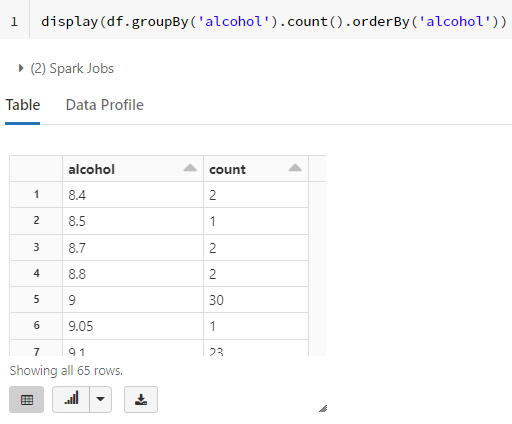Image resolution: width=512 pixels, height=424 pixels.
Task: Click inside the code cell line
Action: click(x=273, y=22)
